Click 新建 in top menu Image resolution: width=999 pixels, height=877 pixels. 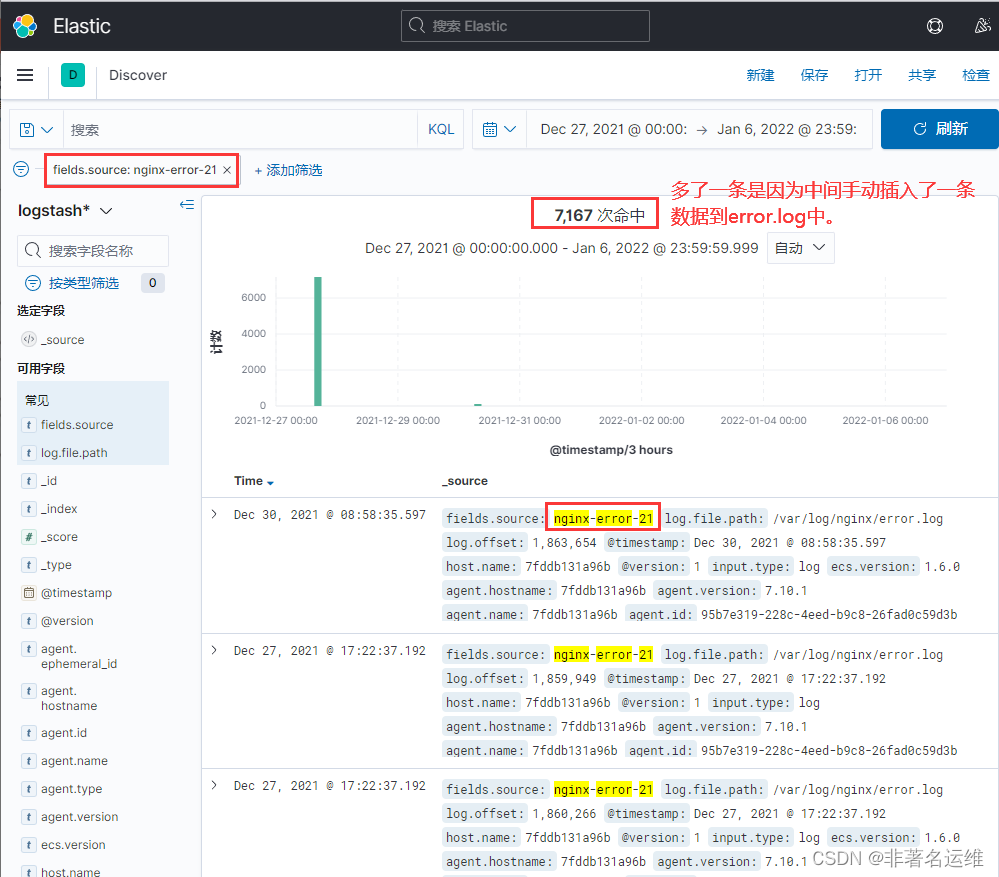tap(760, 75)
